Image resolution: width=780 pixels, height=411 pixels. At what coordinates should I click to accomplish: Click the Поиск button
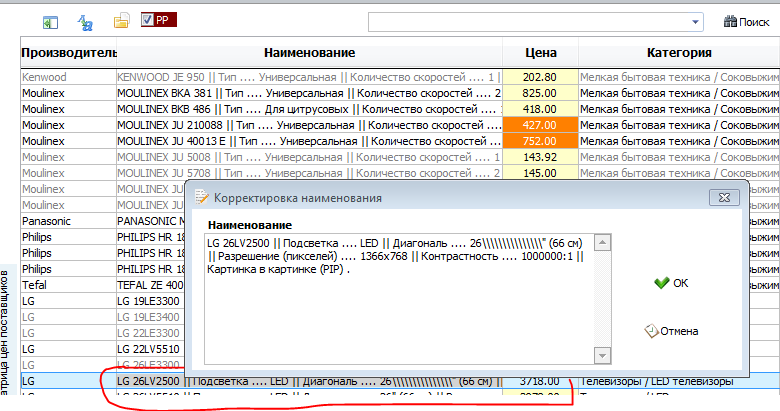click(746, 22)
